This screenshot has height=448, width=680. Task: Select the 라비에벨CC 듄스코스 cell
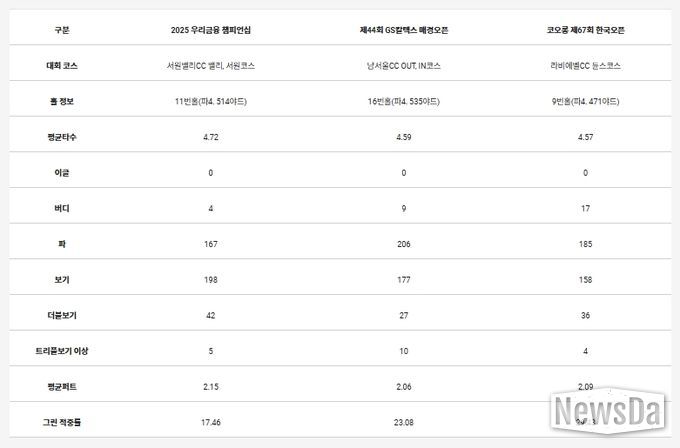585,66
